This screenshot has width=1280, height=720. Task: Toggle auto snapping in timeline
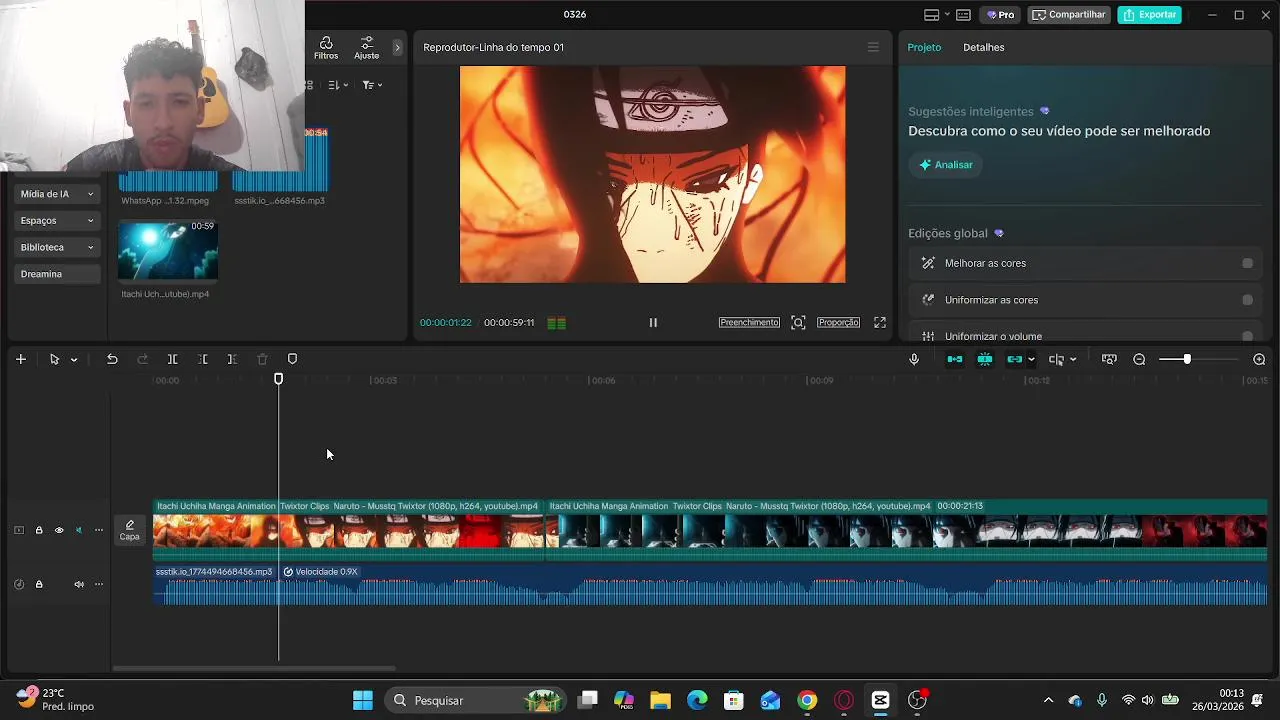point(985,359)
